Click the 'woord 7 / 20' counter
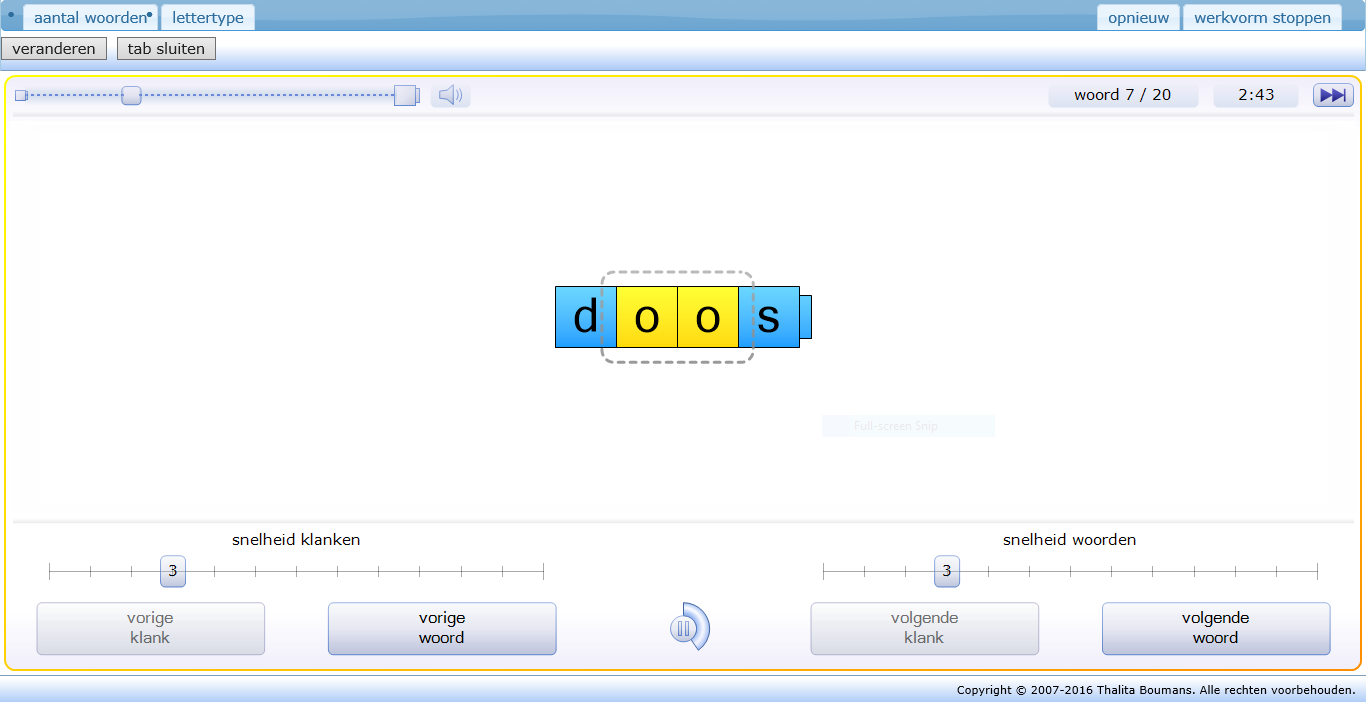1366x702 pixels. [1122, 95]
